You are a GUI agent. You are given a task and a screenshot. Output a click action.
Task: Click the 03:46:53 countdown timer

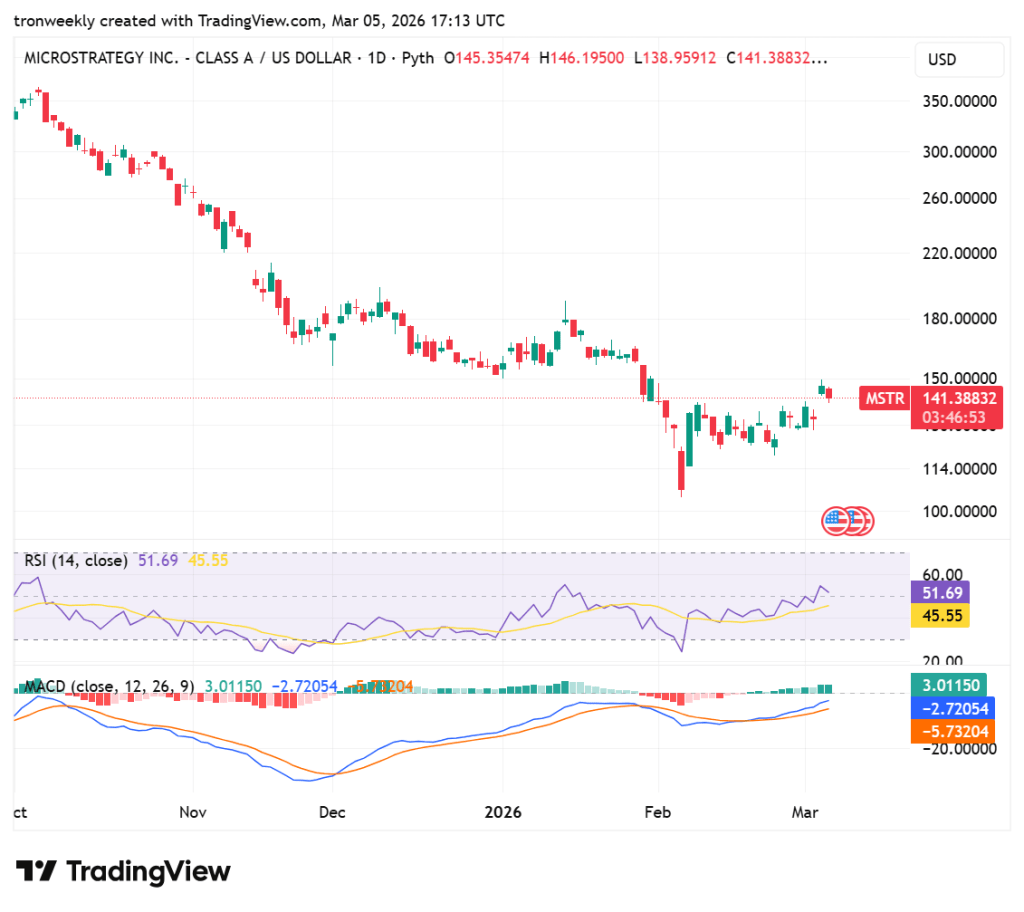pos(953,417)
